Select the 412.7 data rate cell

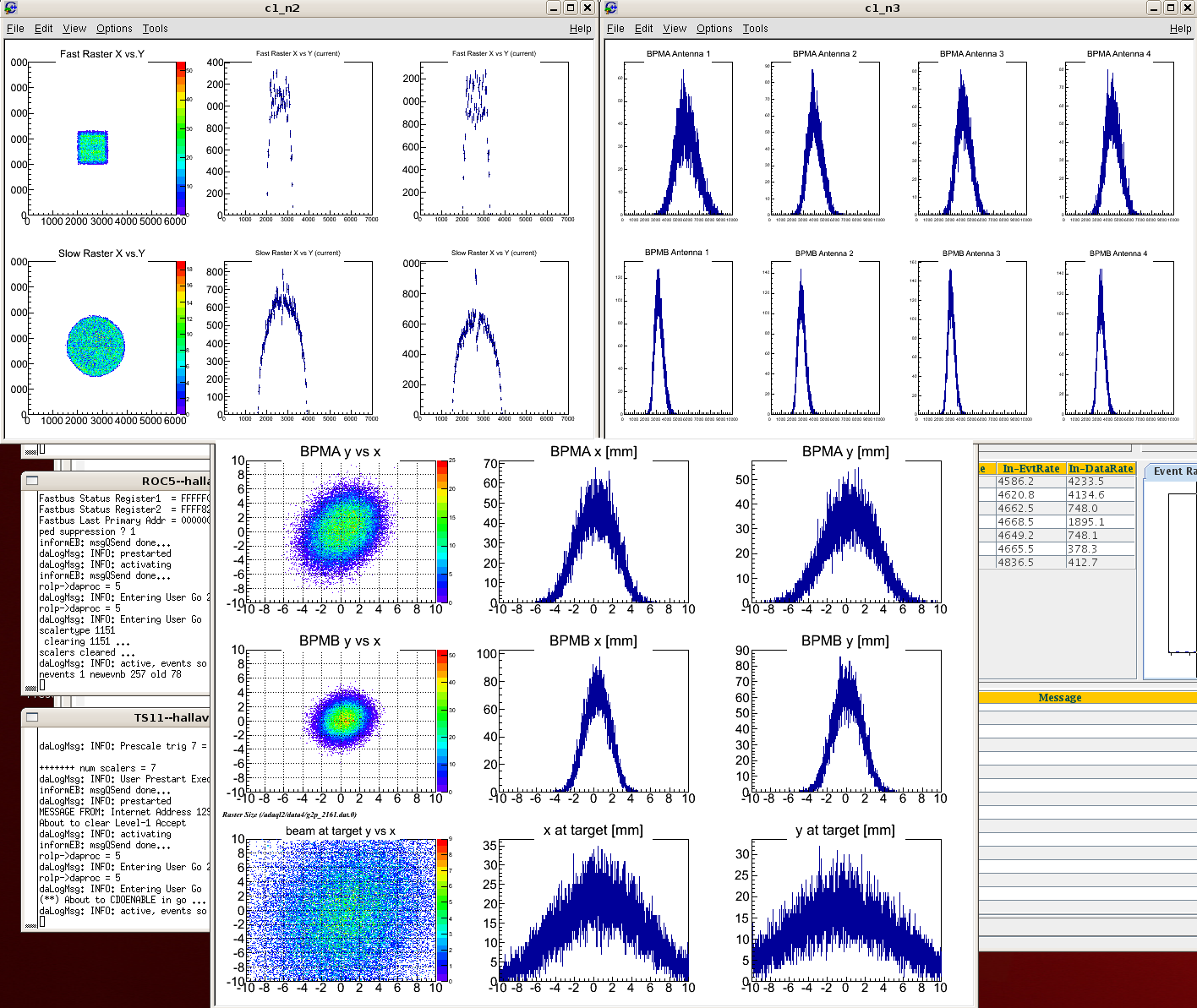(1101, 563)
